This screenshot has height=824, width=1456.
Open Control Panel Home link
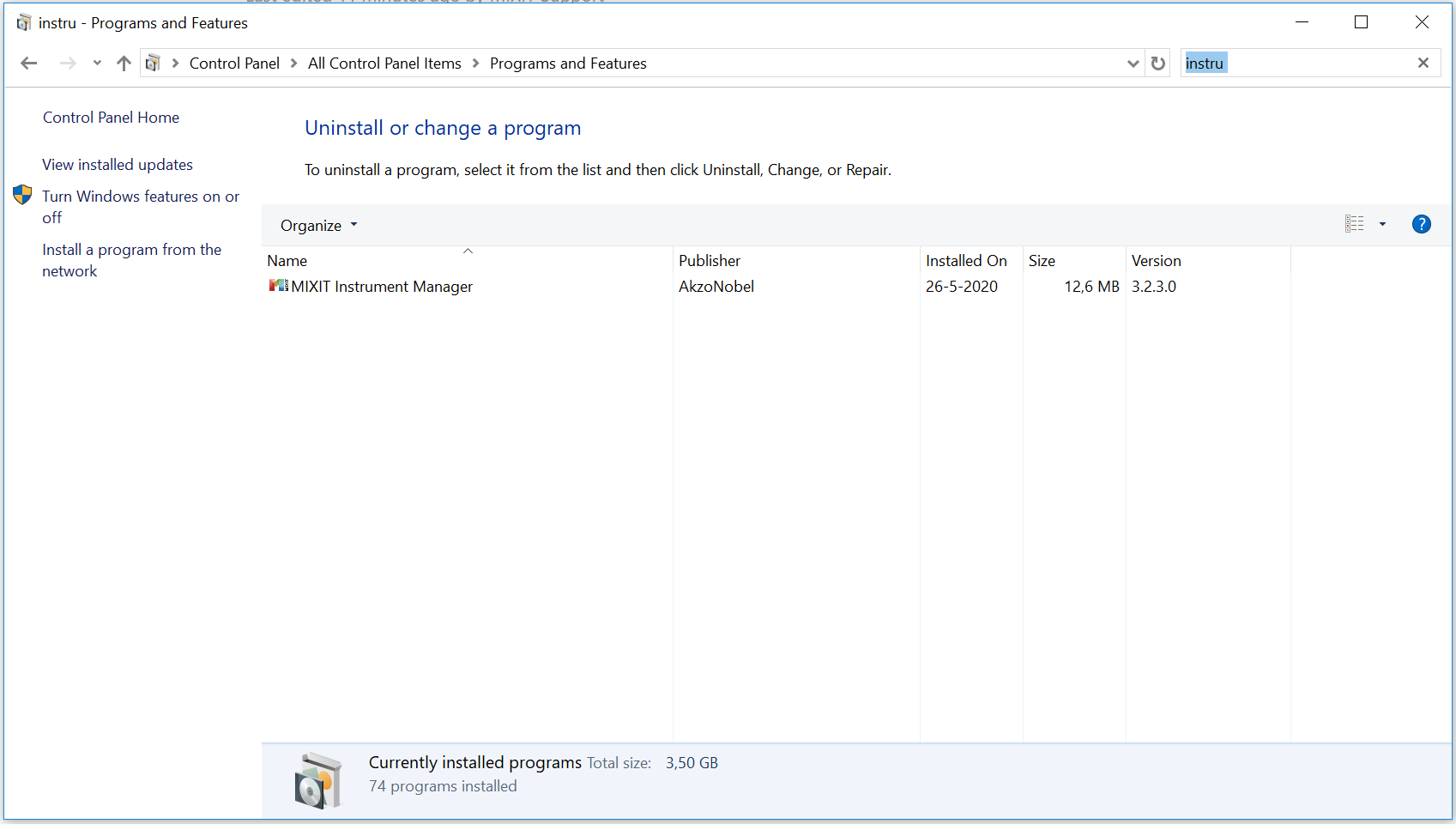111,118
